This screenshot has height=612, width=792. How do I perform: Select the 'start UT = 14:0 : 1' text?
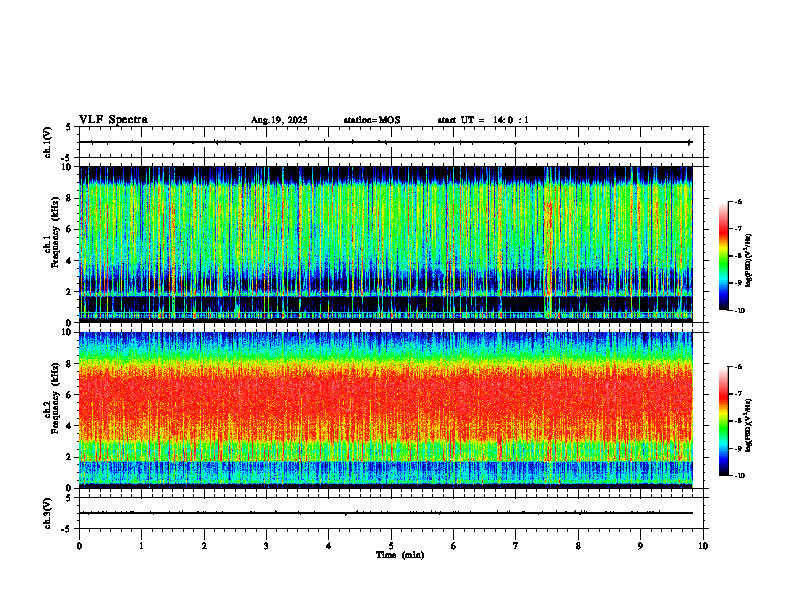(483, 120)
